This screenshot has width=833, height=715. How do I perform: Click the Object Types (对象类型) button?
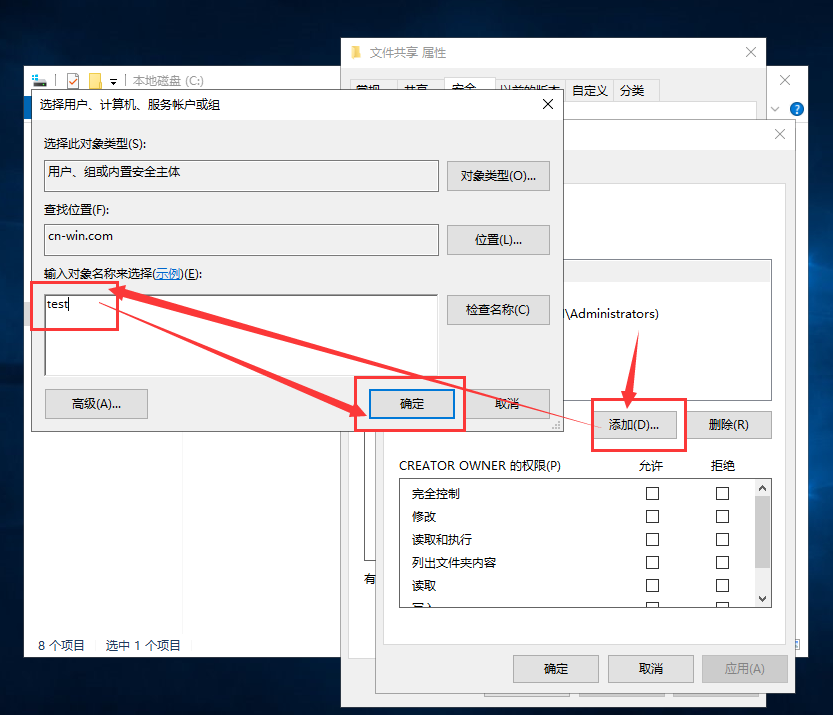coord(498,176)
